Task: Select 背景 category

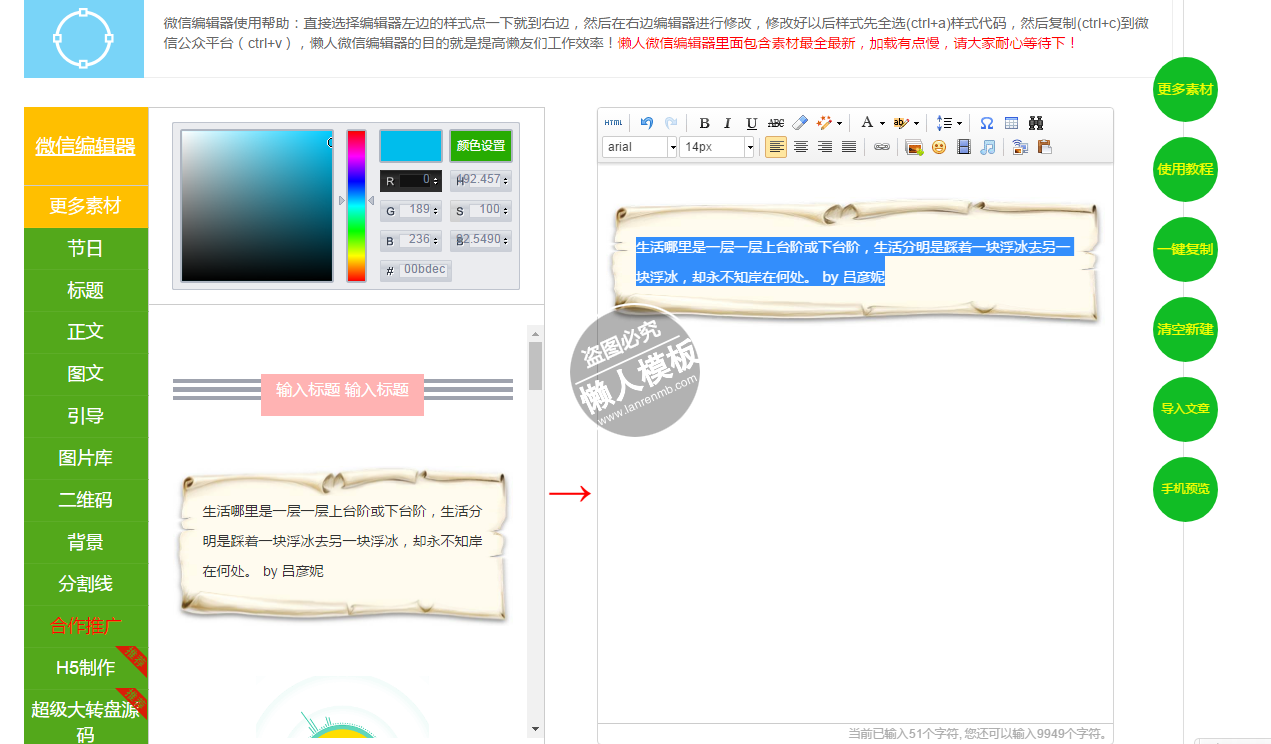Action: pos(86,542)
